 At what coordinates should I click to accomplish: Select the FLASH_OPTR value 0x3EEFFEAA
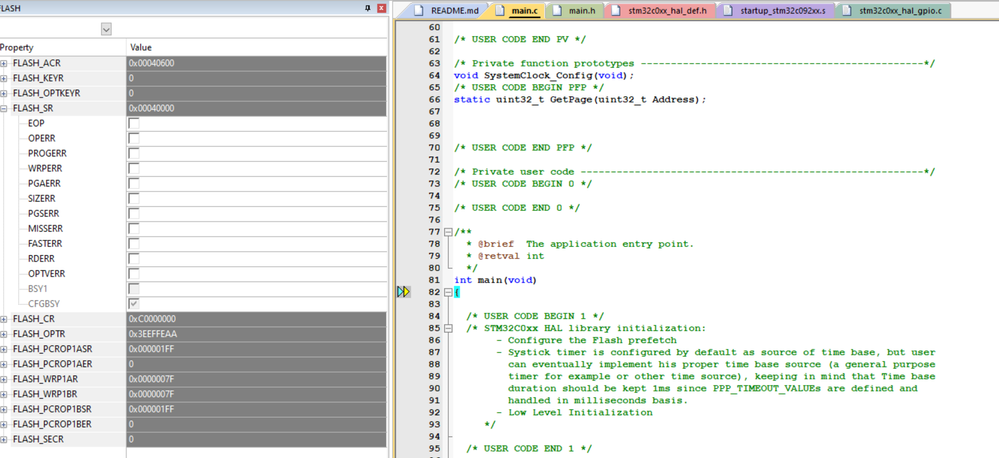click(x=256, y=334)
